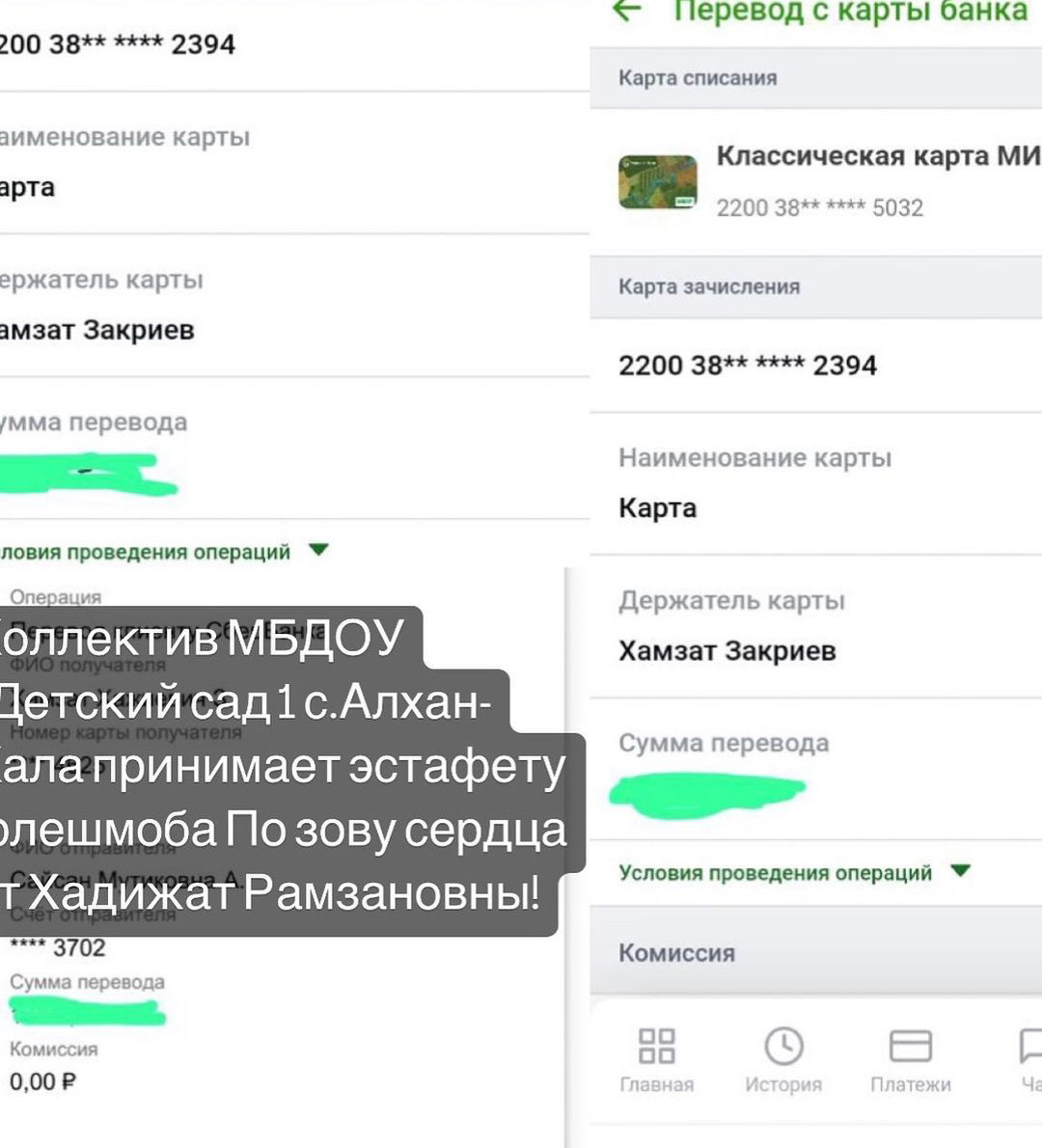Image resolution: width=1042 pixels, height=1148 pixels.
Task: Select the Главная tab label
Action: pos(656,1084)
